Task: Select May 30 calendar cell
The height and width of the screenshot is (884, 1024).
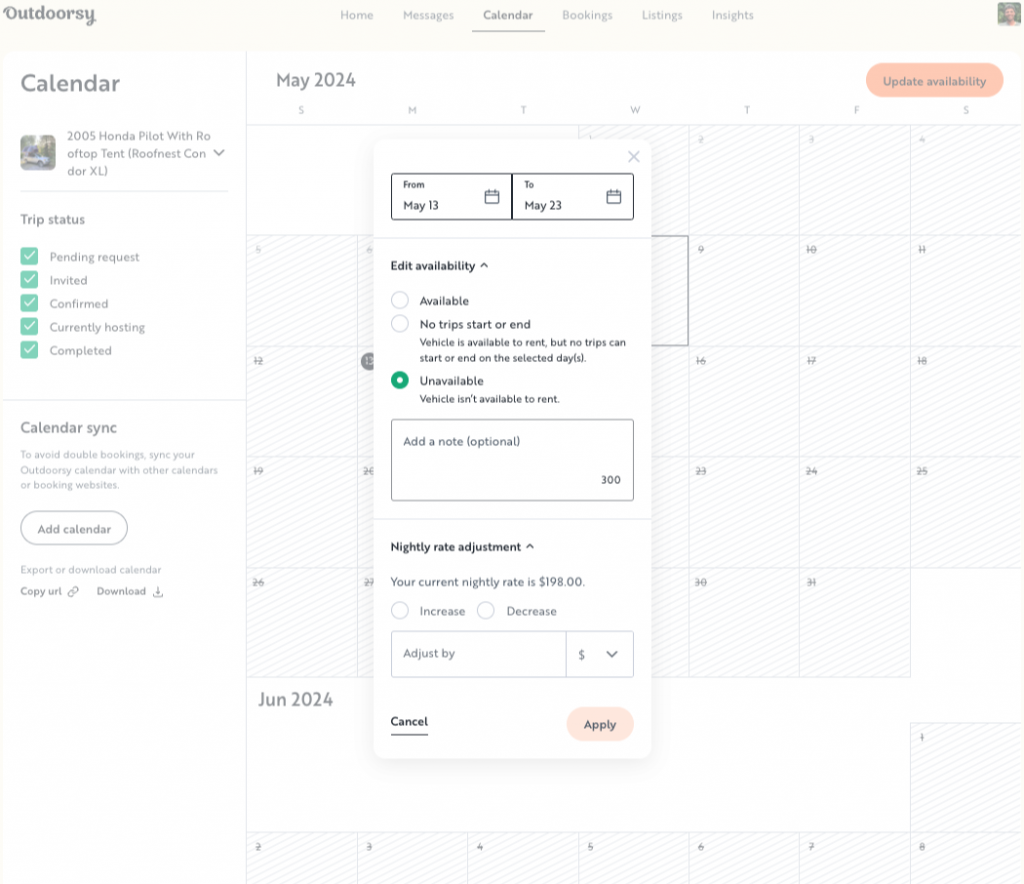Action: pos(744,622)
